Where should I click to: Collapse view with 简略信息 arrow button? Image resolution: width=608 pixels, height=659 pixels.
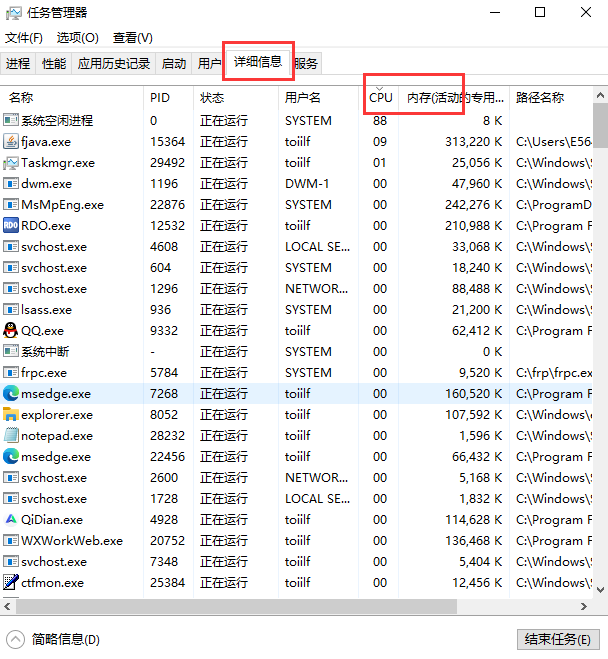tap(16, 640)
